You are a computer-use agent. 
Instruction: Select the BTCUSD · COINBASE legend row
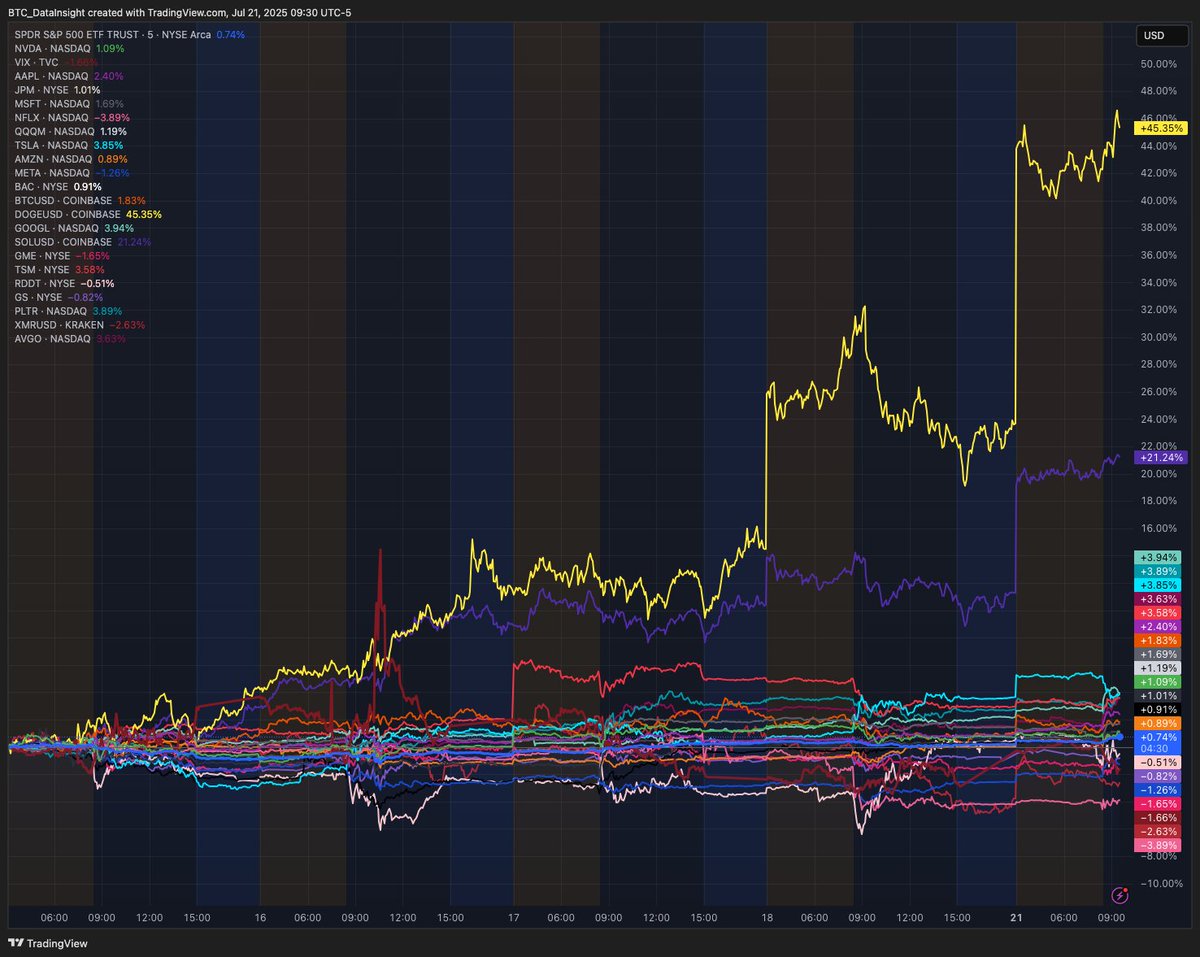pyautogui.click(x=80, y=201)
